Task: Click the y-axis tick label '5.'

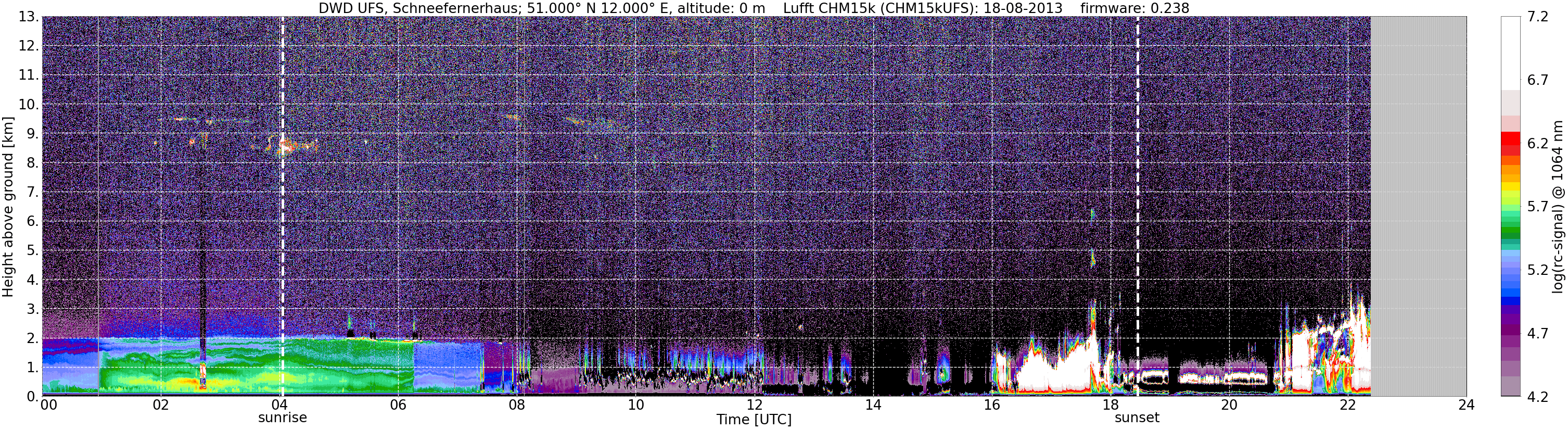Action: click(x=33, y=251)
